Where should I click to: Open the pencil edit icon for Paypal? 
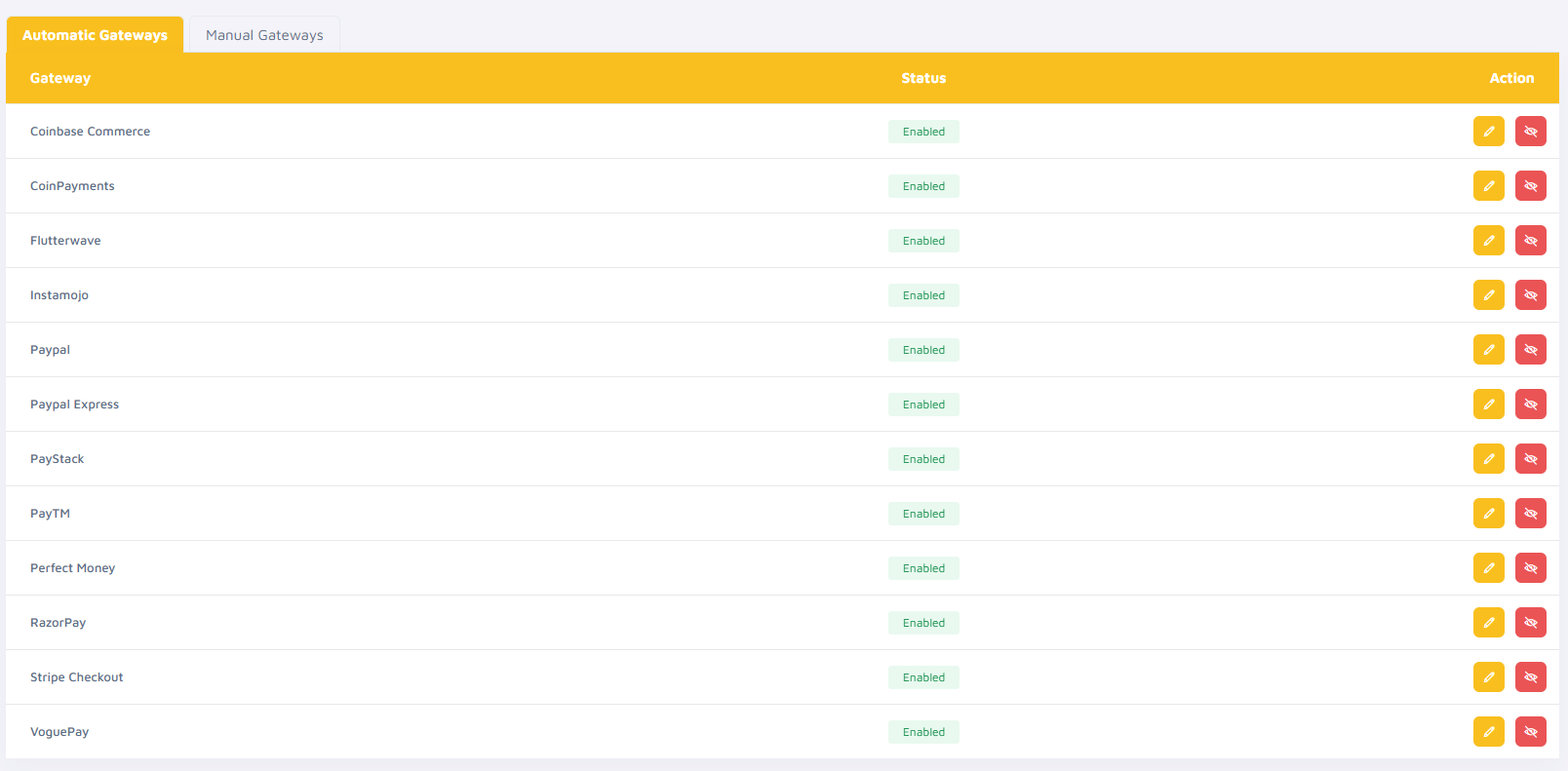[1488, 350]
